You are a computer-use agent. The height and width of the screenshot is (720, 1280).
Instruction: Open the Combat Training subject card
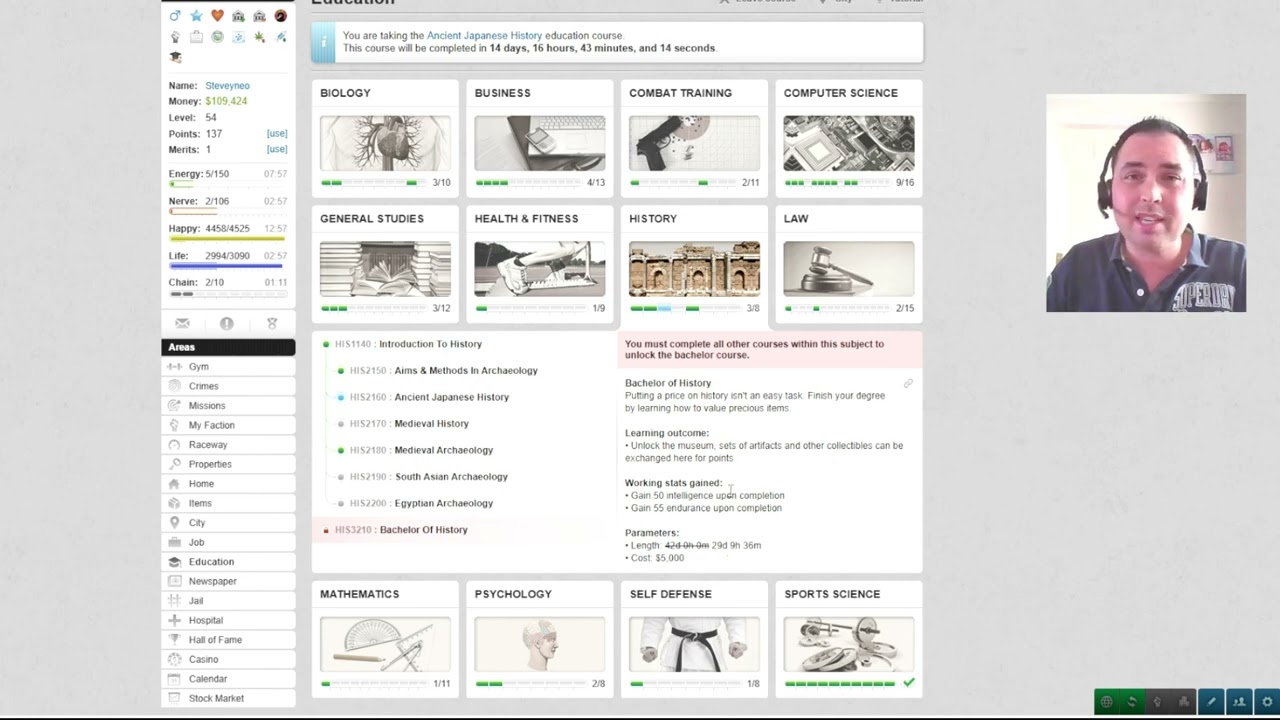tap(694, 138)
